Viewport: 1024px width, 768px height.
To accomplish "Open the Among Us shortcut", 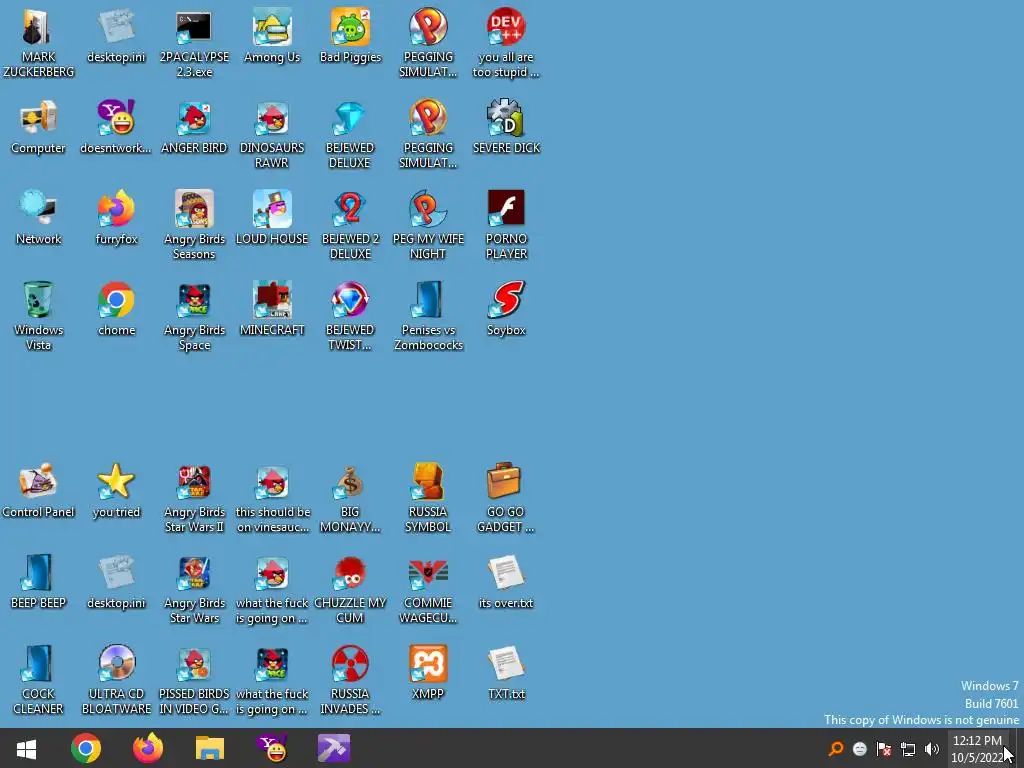I will (272, 28).
